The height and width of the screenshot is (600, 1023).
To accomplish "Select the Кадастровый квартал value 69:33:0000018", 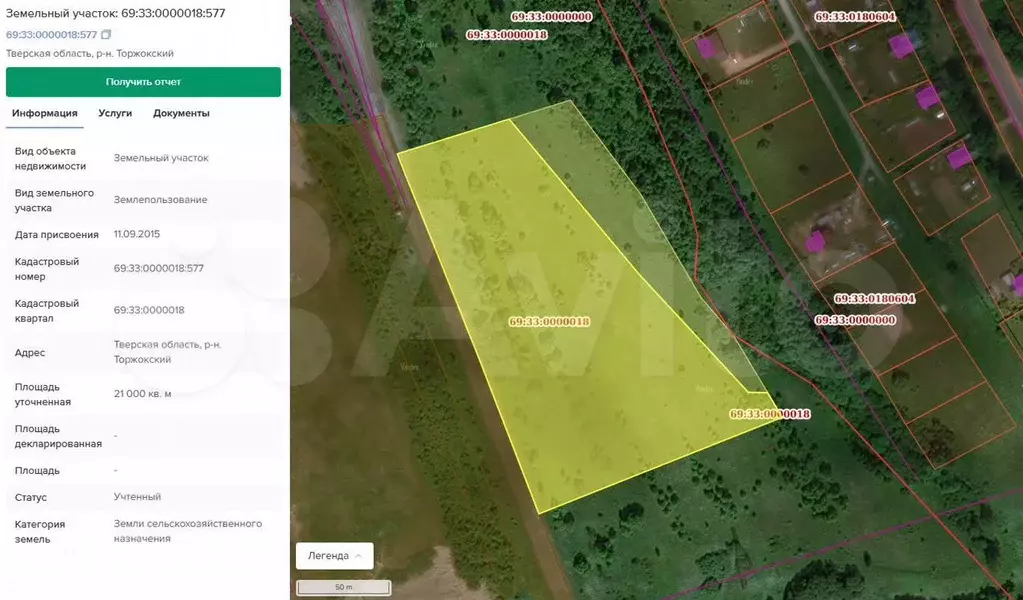I will (149, 310).
